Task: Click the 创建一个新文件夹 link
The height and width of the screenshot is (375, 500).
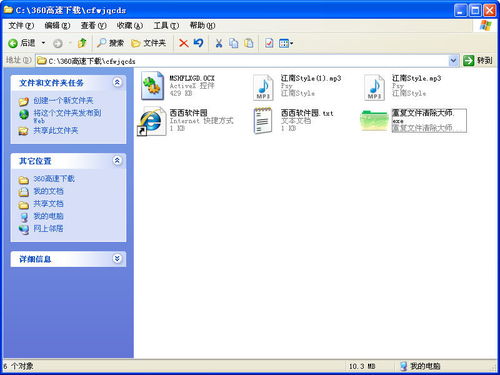Action: tap(63, 100)
